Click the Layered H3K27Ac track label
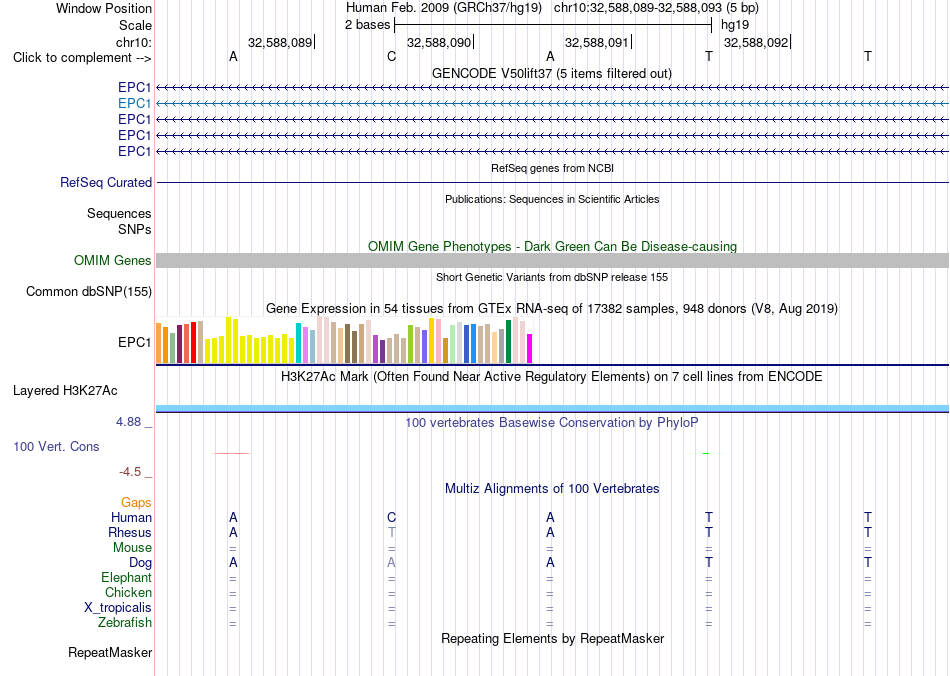950x676 pixels. (65, 391)
